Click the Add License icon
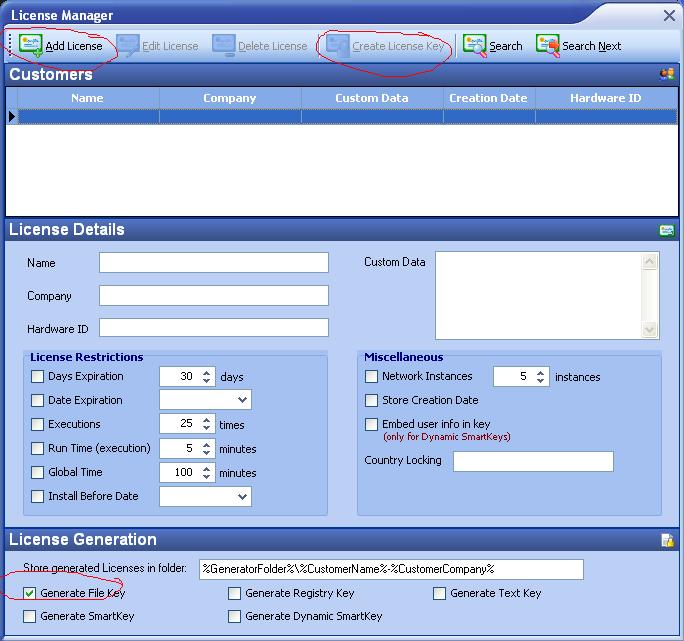 coord(31,45)
